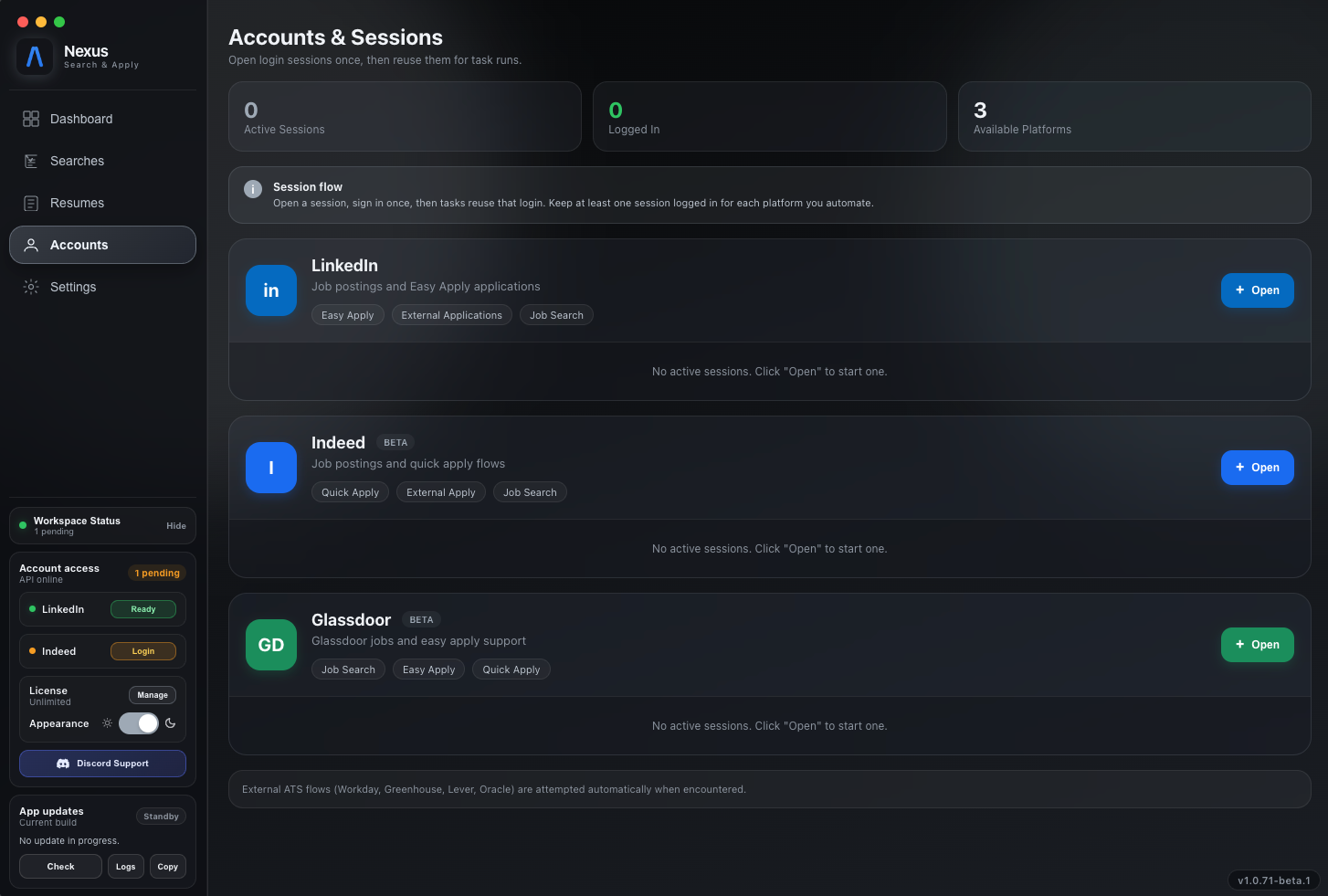Toggle the Appearance dark mode switch
The width and height of the screenshot is (1328, 896).
click(138, 723)
